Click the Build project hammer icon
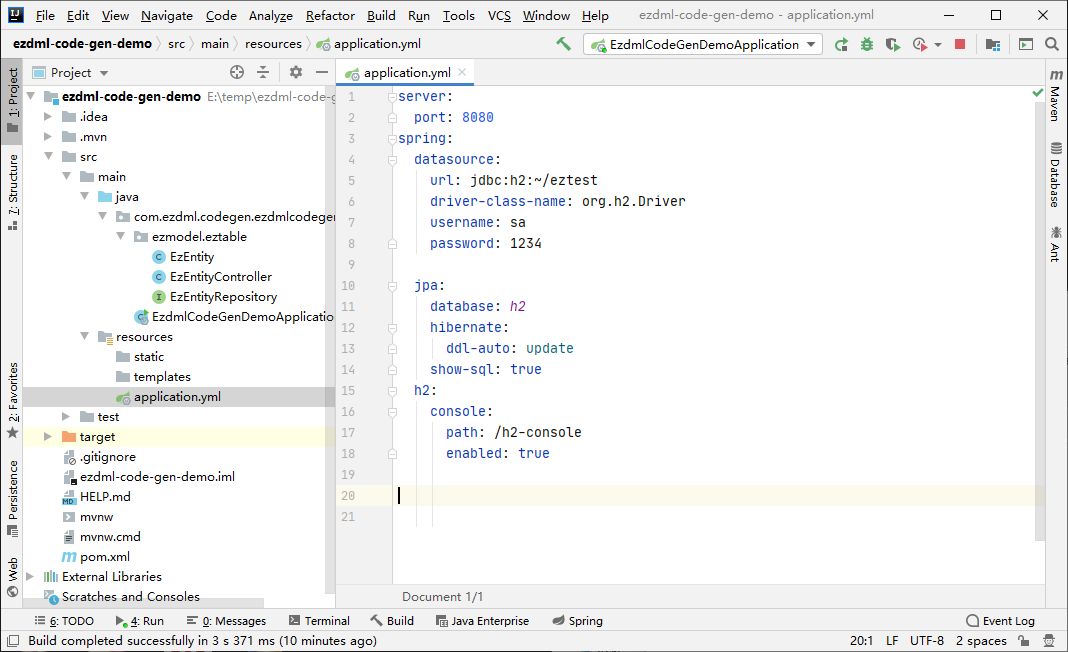The height and width of the screenshot is (652, 1068). tap(563, 44)
